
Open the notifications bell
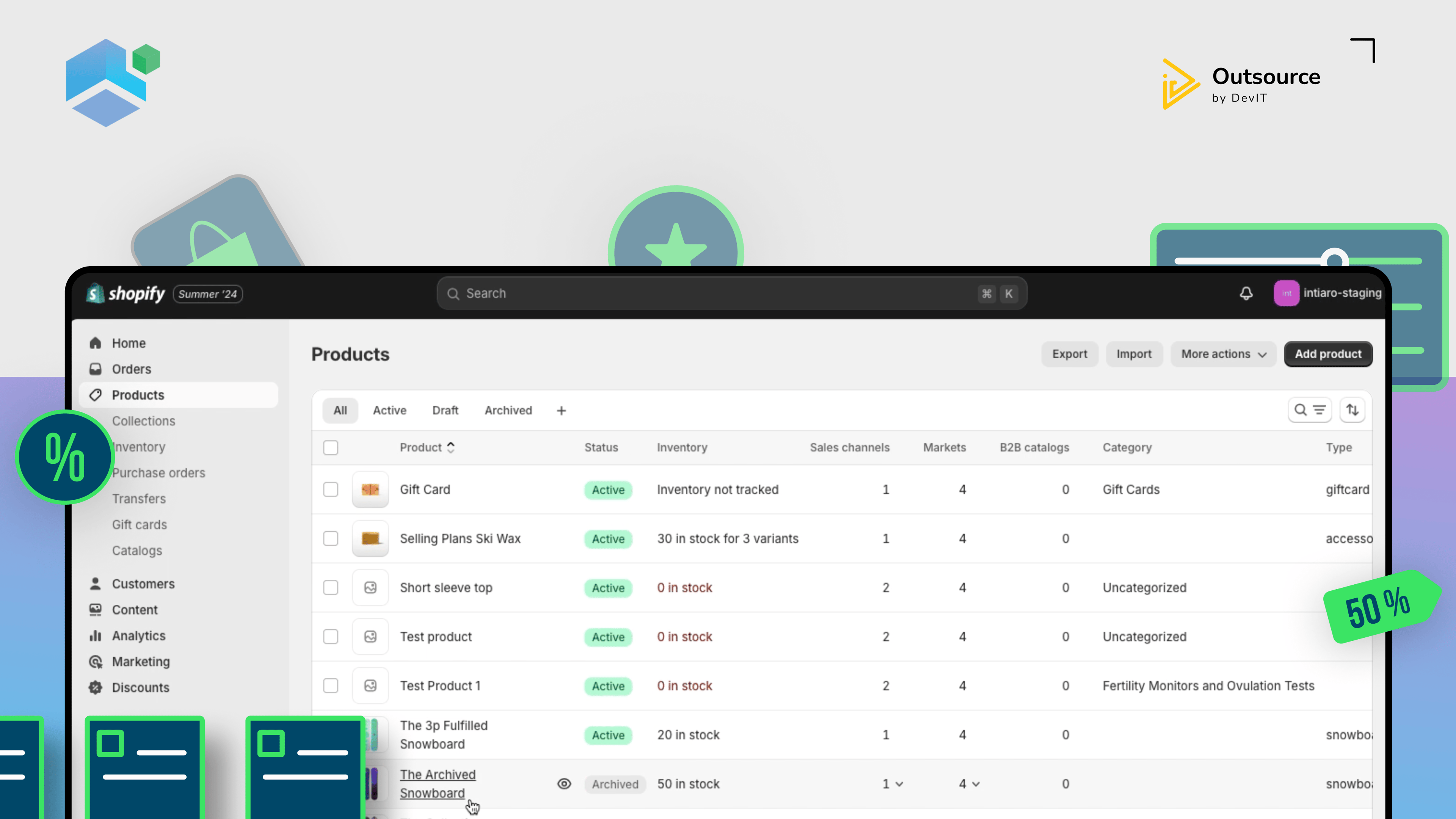(1246, 293)
